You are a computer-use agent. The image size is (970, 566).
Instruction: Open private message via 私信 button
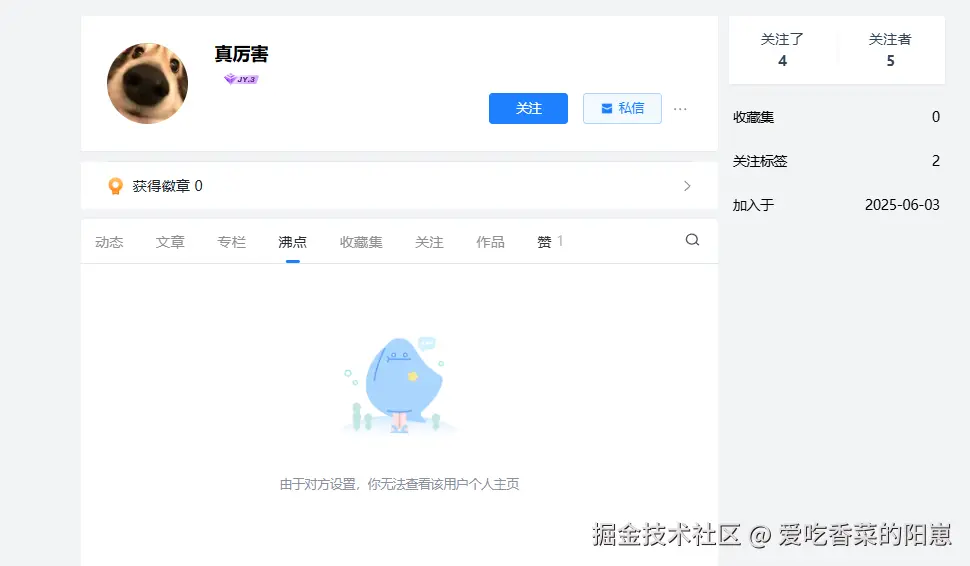coord(622,108)
